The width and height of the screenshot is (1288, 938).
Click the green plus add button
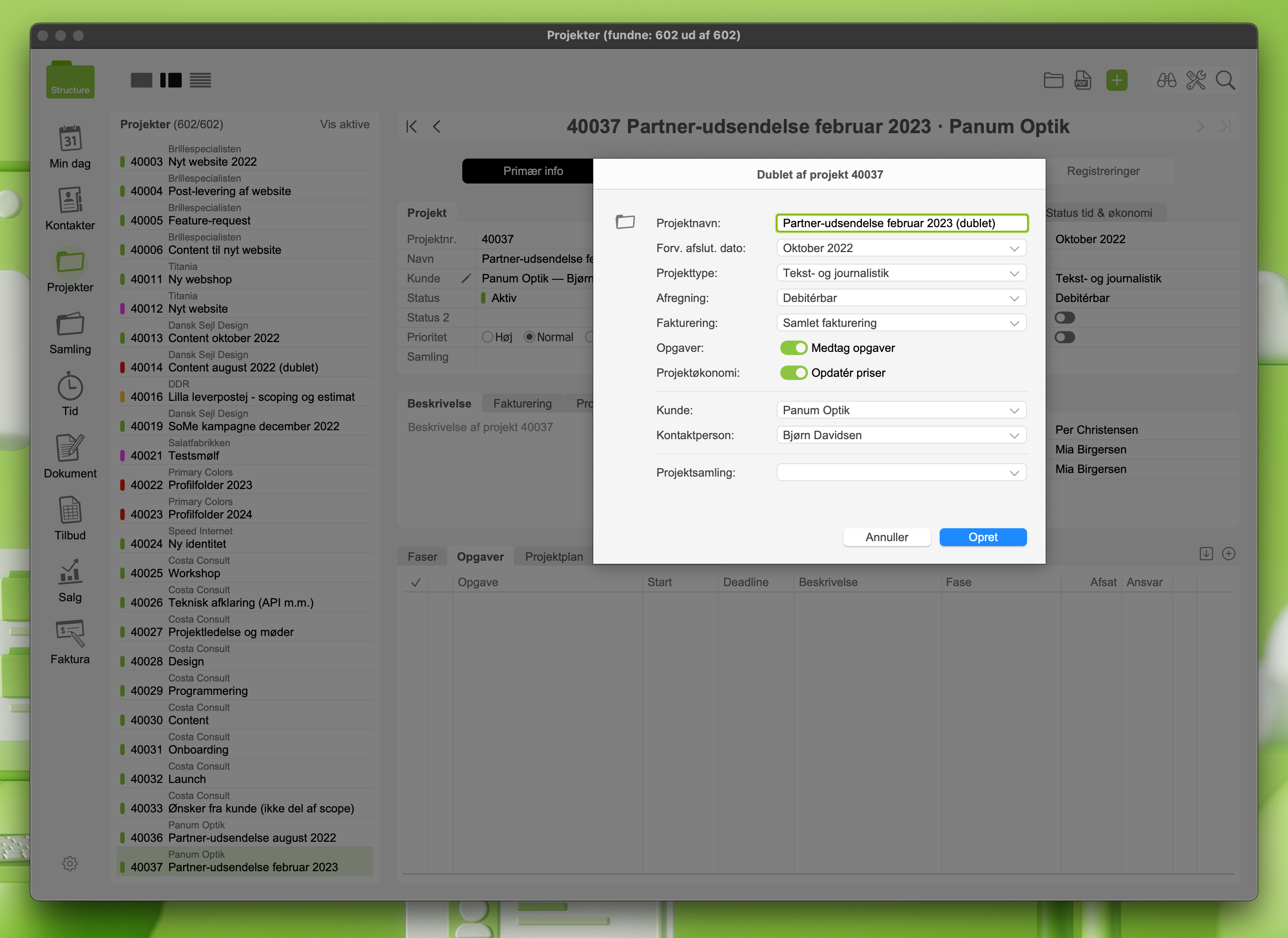1117,81
